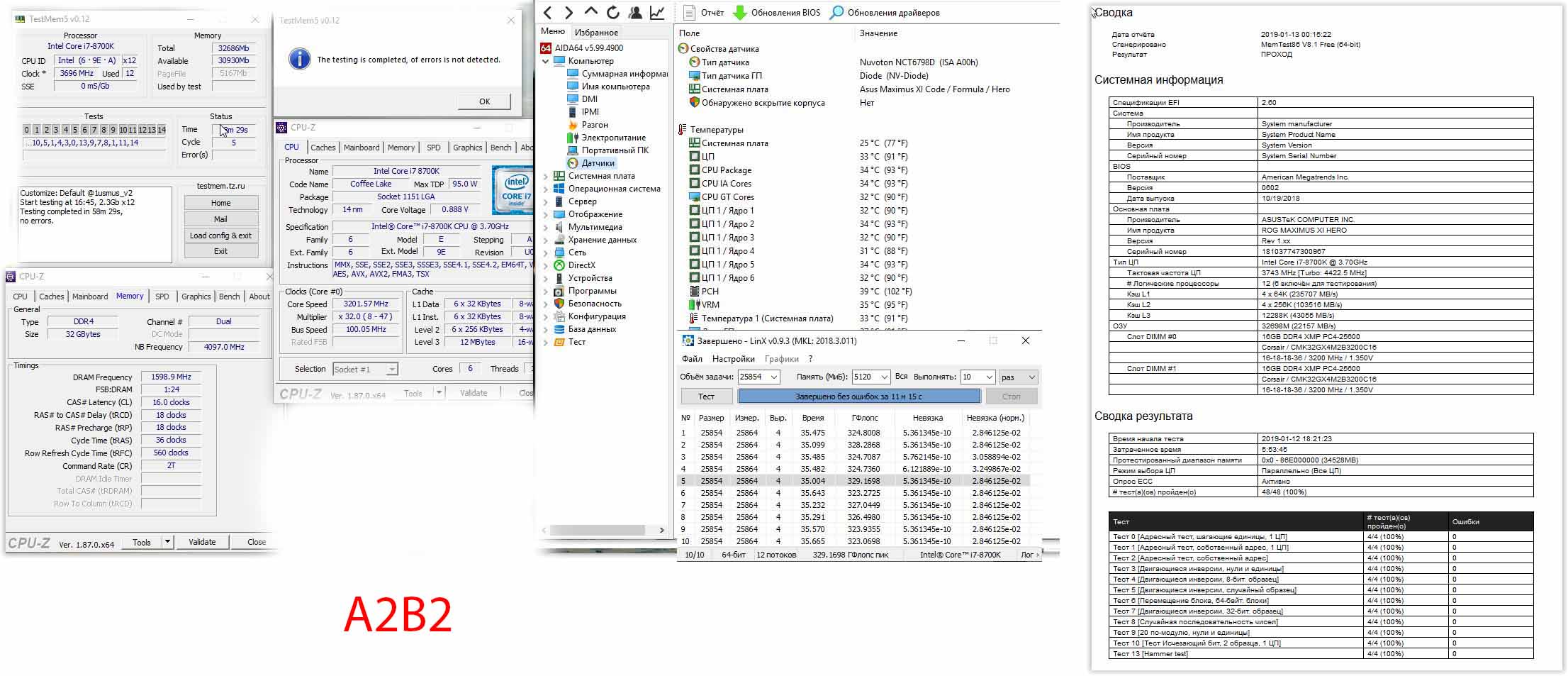Open the Настройки menu in LinX
Screen dimensions: 1568x676
tap(733, 359)
